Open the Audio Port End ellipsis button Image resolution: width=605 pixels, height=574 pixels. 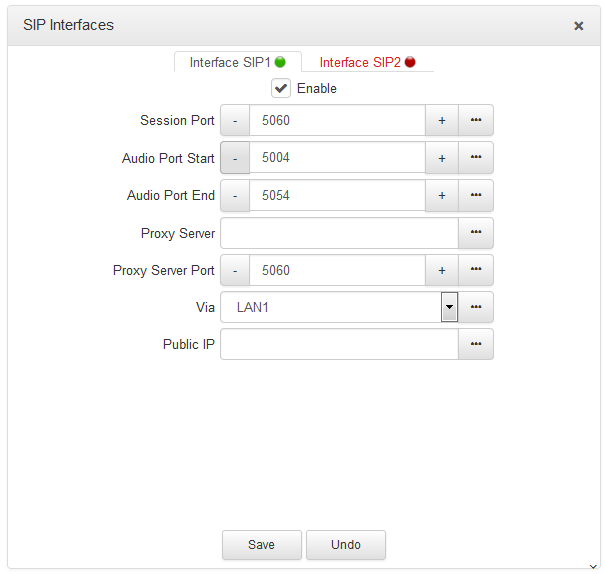point(476,195)
